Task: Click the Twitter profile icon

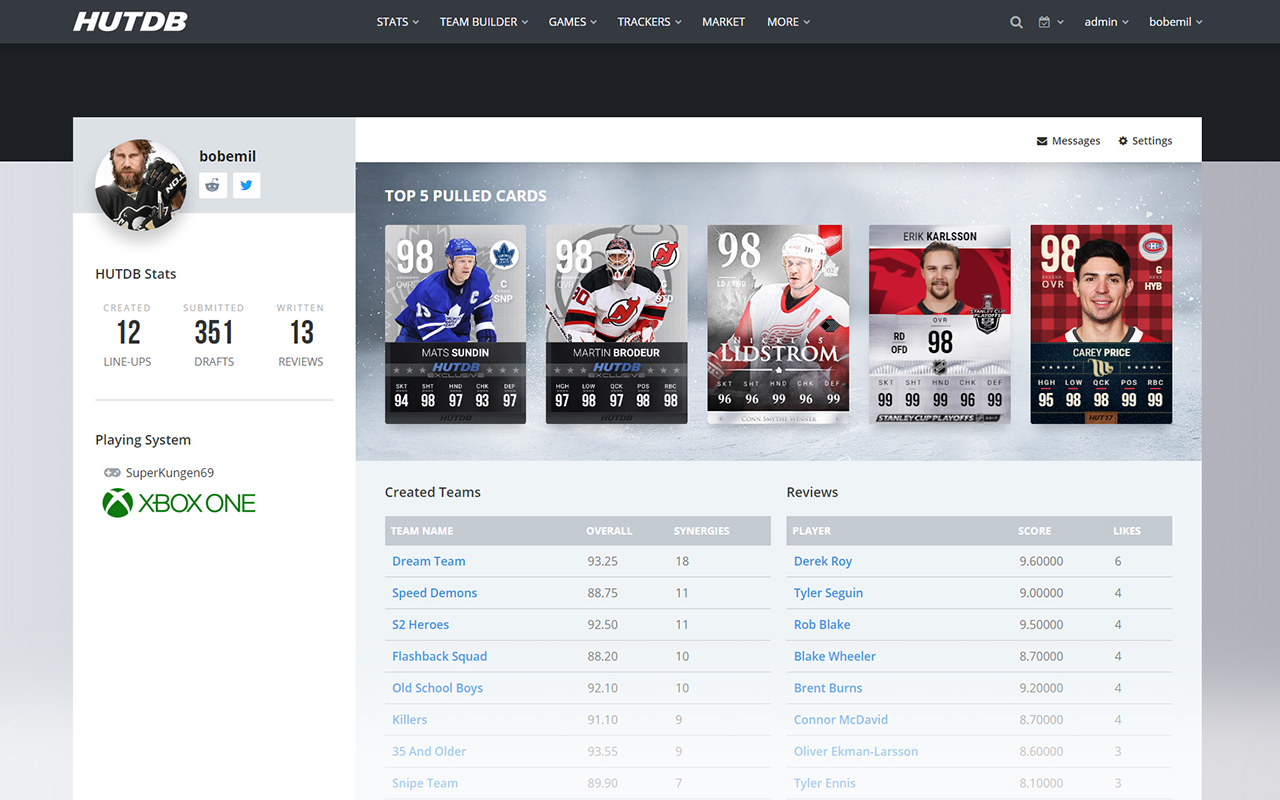Action: click(247, 185)
